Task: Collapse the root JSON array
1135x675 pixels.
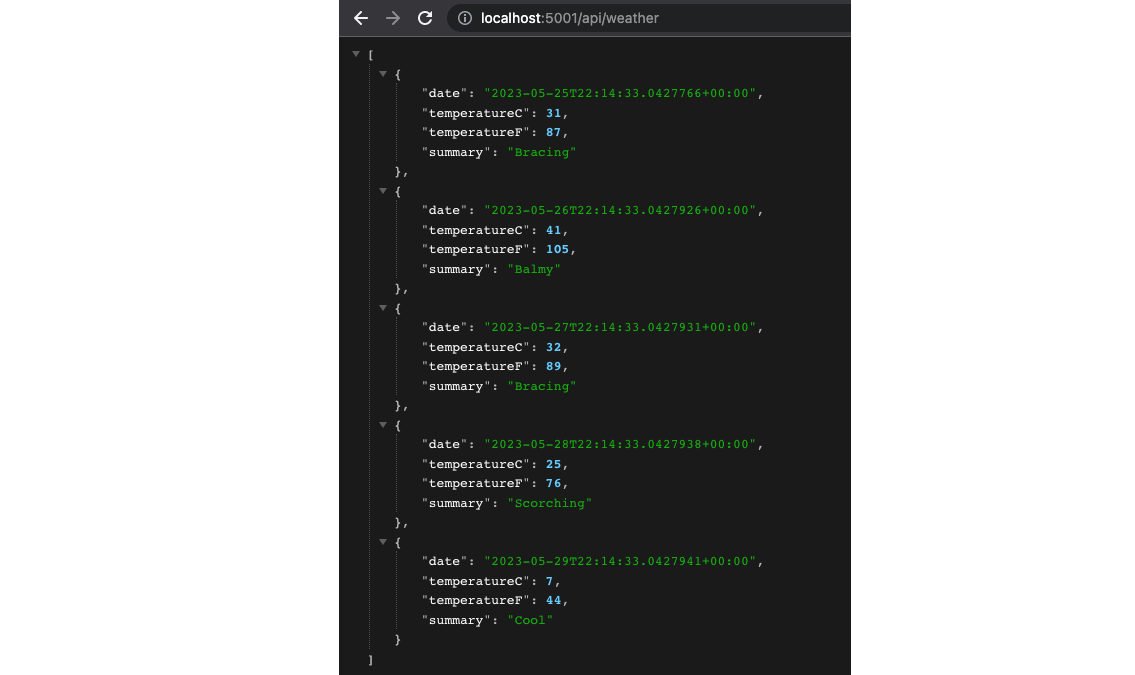Action: [x=356, y=54]
